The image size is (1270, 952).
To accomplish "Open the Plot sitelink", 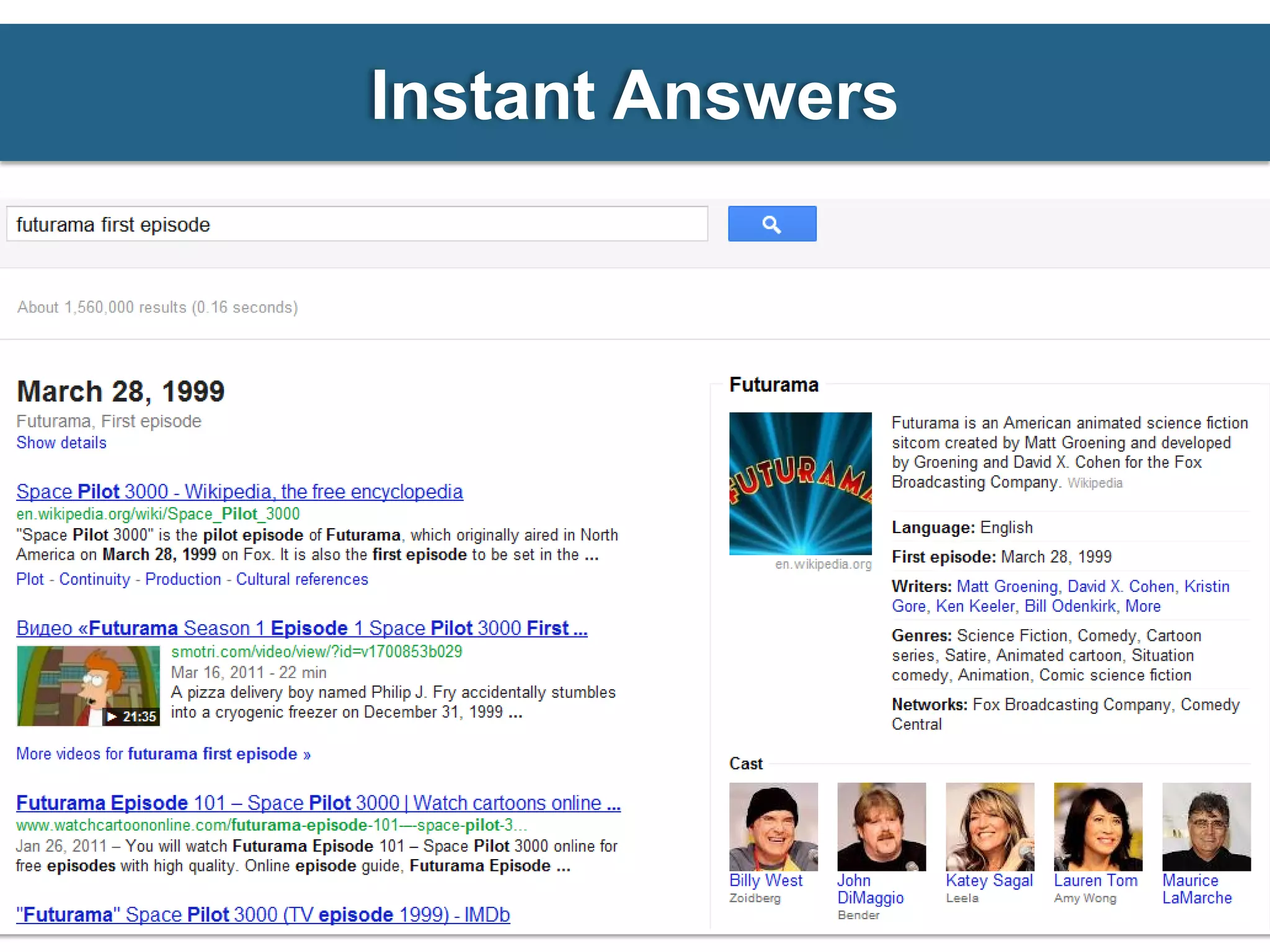I will [30, 579].
